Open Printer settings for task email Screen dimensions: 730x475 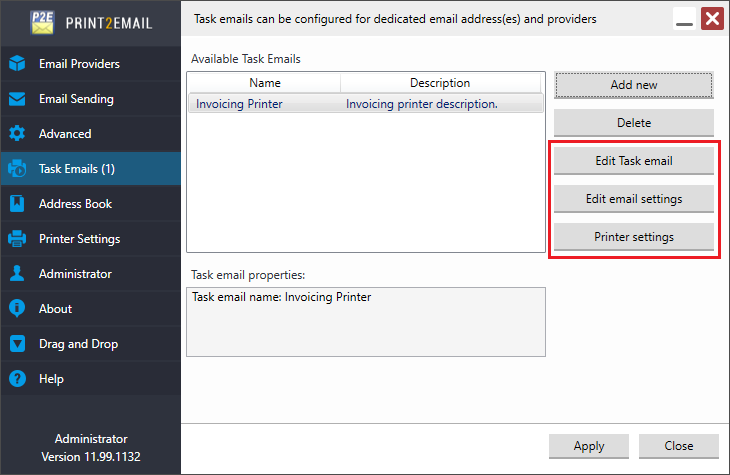[634, 237]
